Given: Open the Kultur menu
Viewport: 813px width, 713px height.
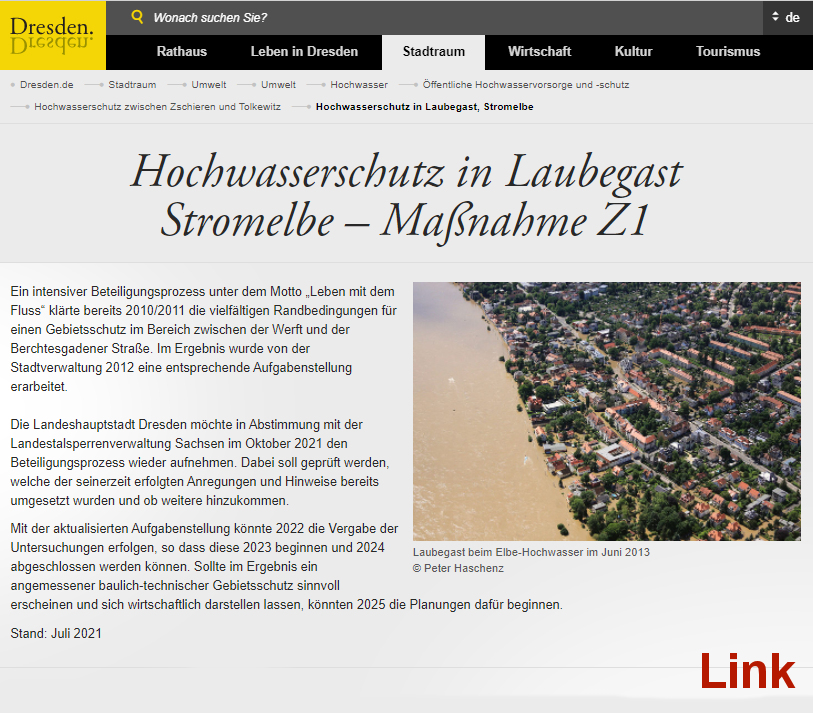Looking at the screenshot, I should 633,51.
